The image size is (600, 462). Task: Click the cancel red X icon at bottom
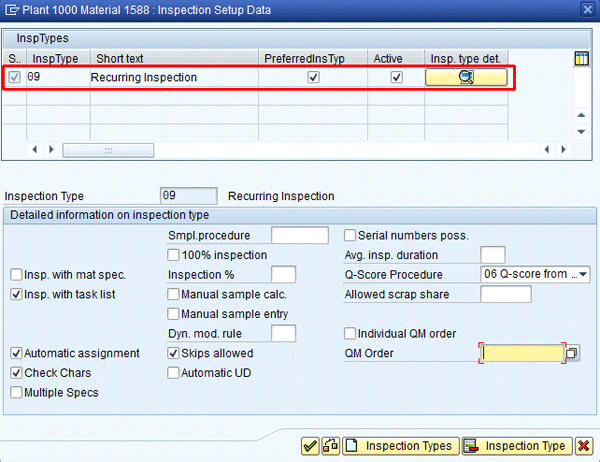pos(583,446)
